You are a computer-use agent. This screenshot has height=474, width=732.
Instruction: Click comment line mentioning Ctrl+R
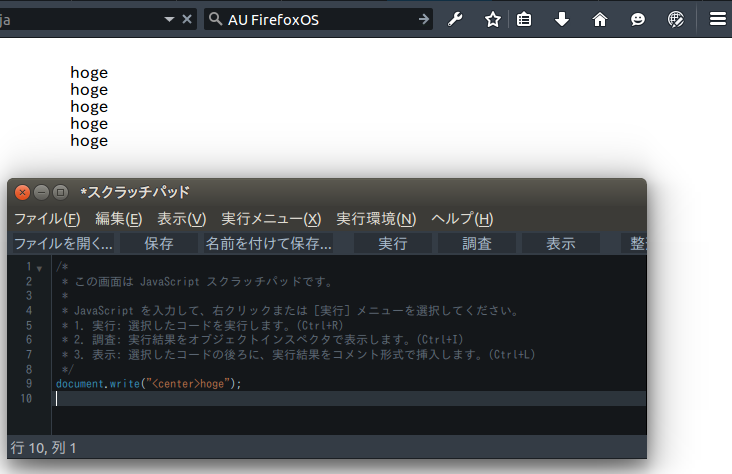[203, 325]
